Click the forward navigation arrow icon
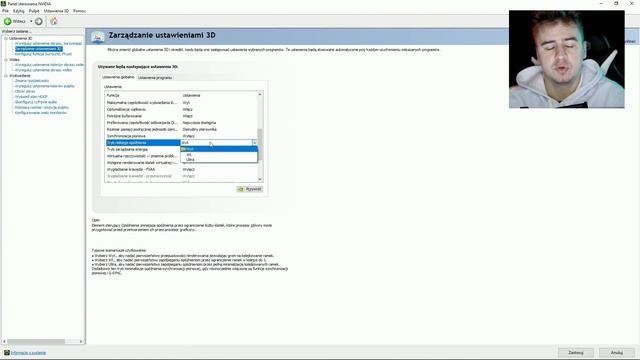Viewport: 640px width, 360px height. (39, 21)
